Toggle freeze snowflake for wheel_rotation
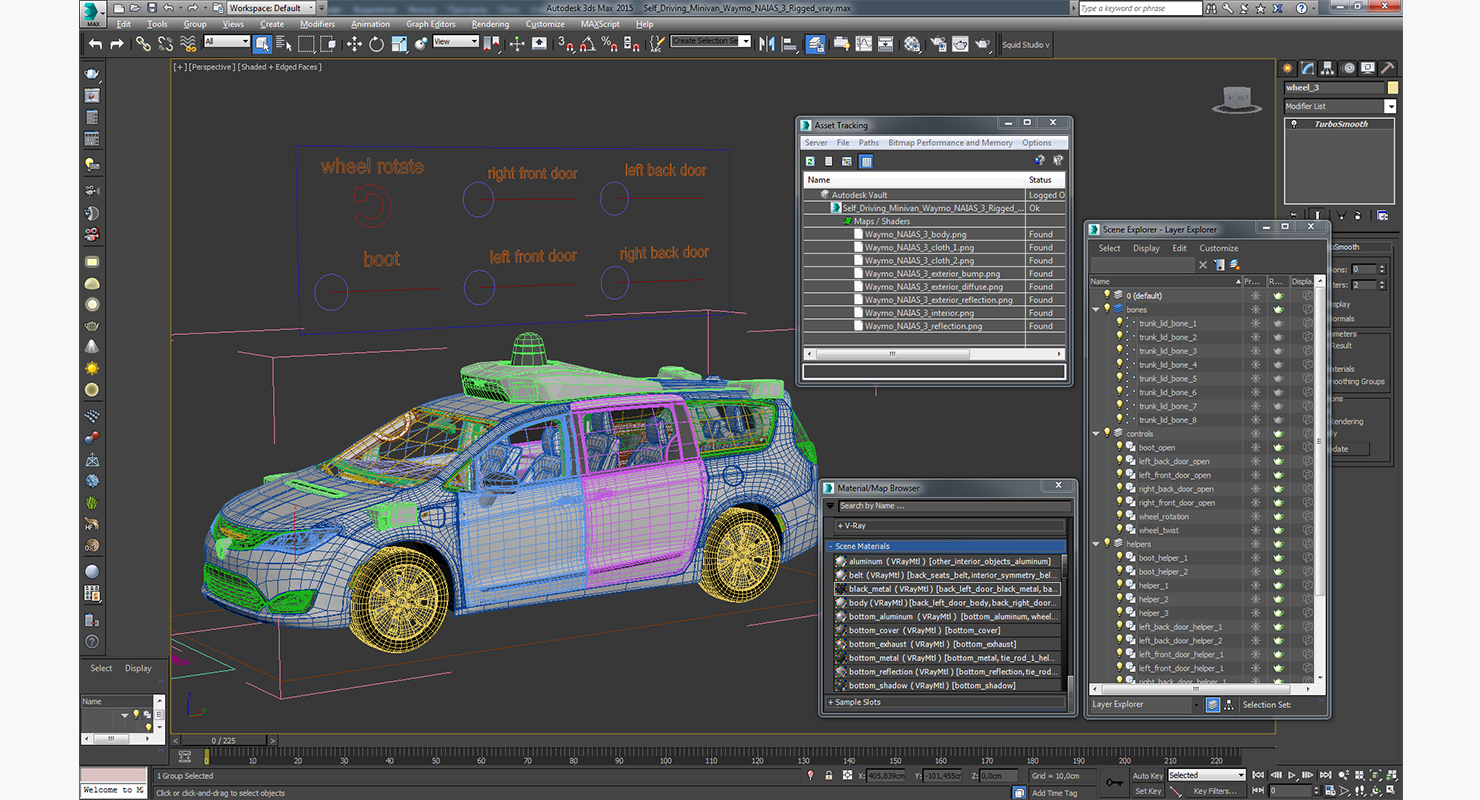 click(1255, 516)
